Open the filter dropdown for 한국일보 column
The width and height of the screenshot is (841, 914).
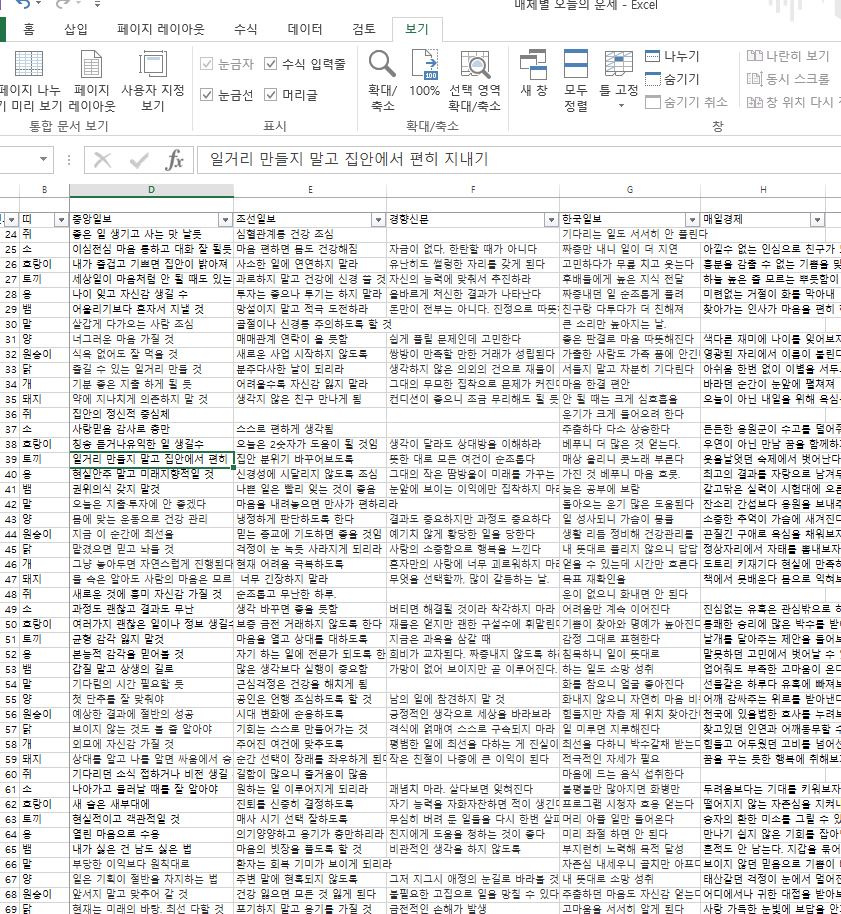[x=692, y=220]
